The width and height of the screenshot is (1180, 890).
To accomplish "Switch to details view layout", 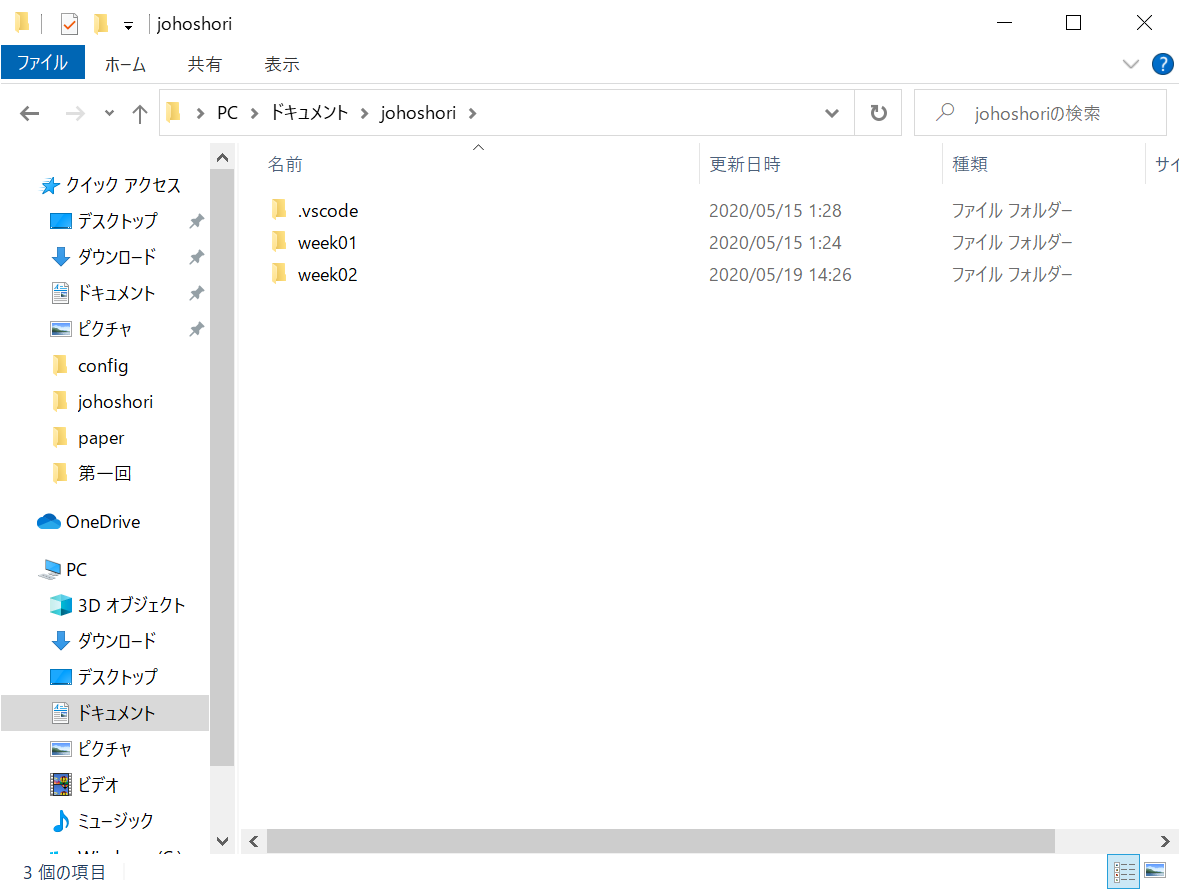I will click(x=1124, y=872).
